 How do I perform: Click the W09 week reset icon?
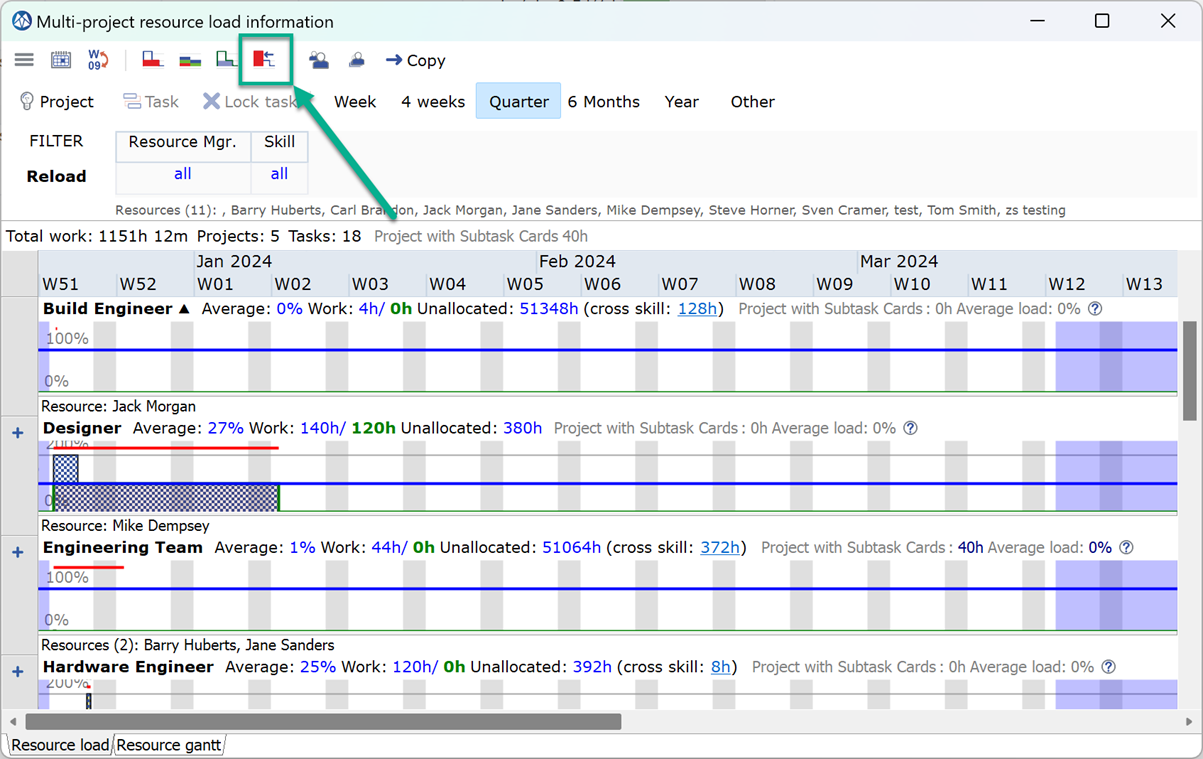pyautogui.click(x=98, y=60)
